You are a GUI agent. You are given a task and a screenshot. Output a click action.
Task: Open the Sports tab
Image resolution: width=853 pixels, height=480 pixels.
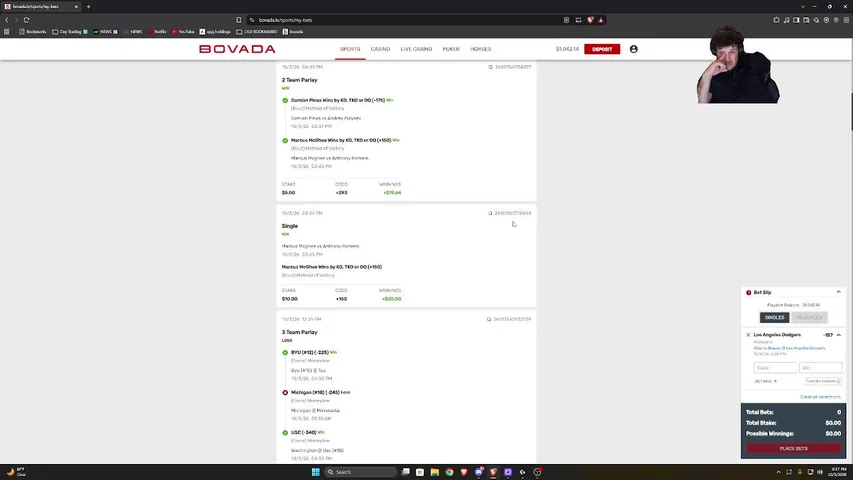[350, 49]
